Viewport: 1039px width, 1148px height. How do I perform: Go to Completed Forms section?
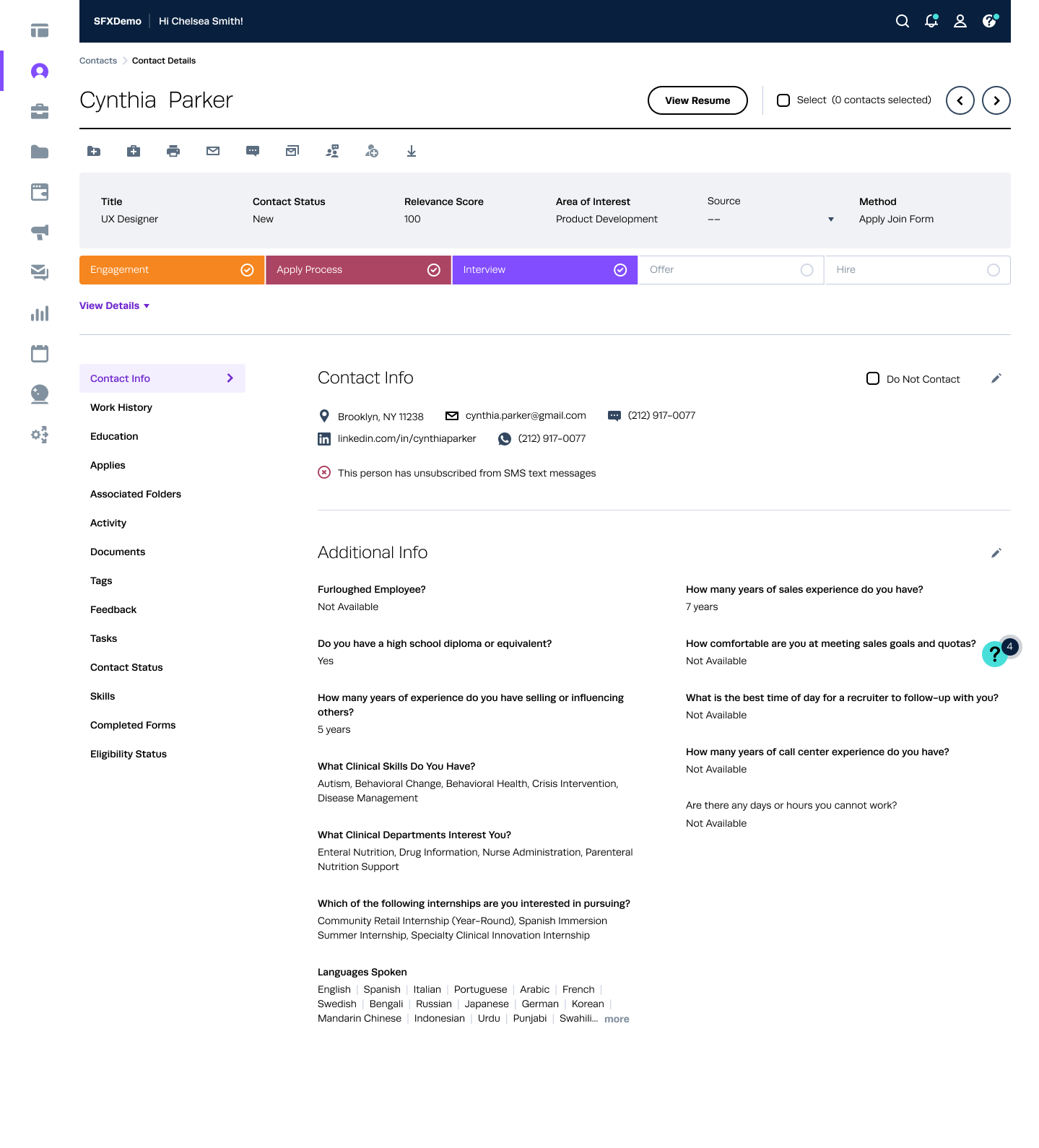pyautogui.click(x=133, y=725)
